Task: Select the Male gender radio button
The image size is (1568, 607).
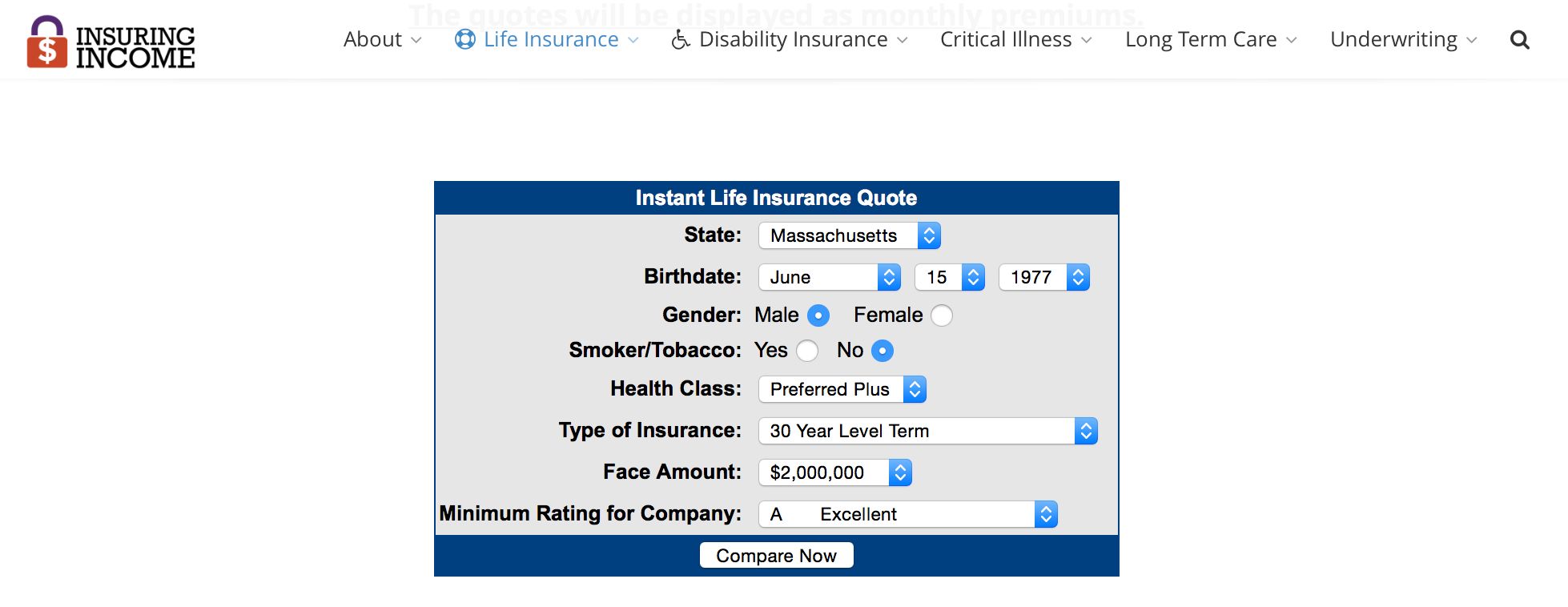Action: [x=818, y=316]
